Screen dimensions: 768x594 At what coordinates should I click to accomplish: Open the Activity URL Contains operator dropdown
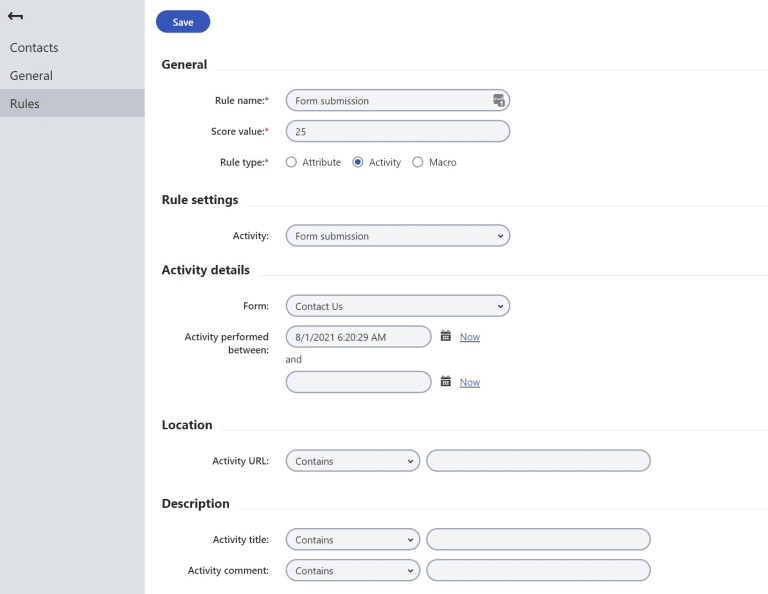click(x=353, y=461)
